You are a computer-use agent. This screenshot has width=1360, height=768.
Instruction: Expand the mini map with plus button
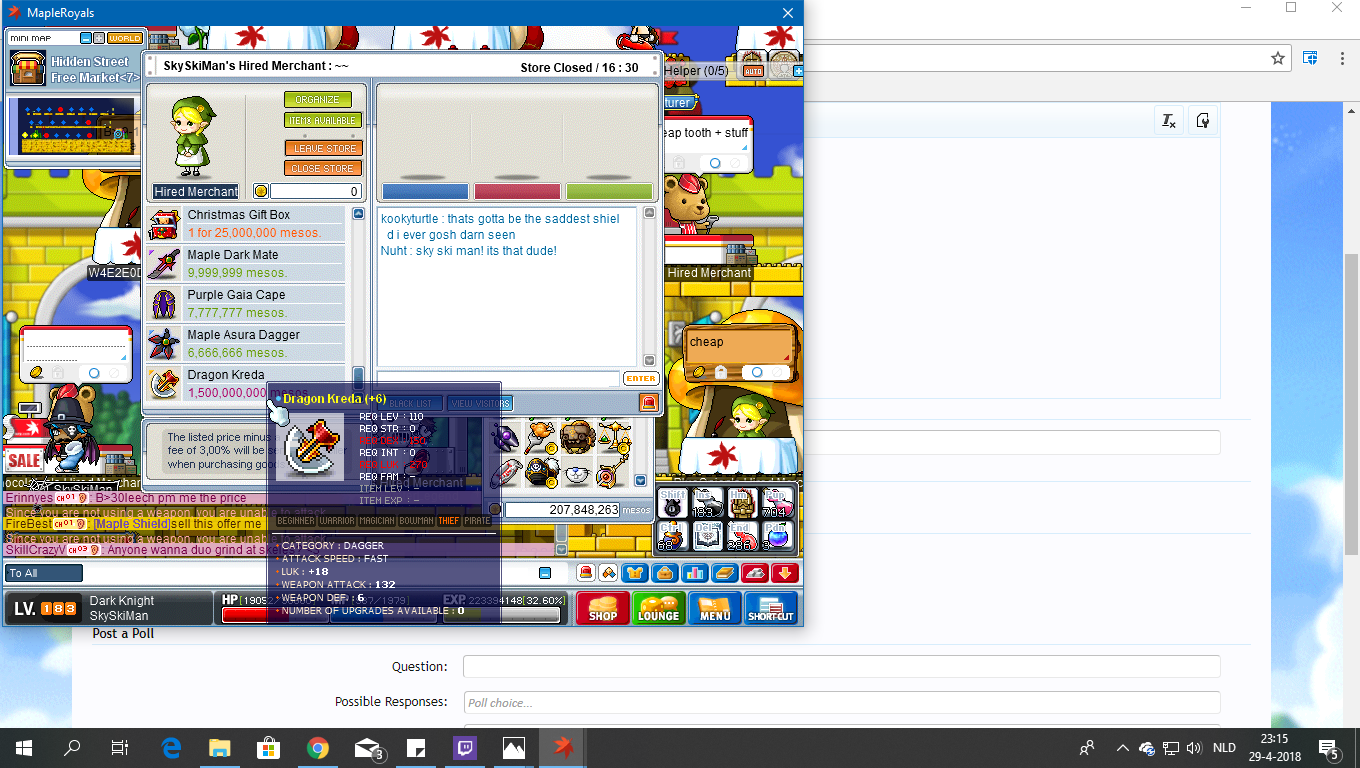pos(99,38)
